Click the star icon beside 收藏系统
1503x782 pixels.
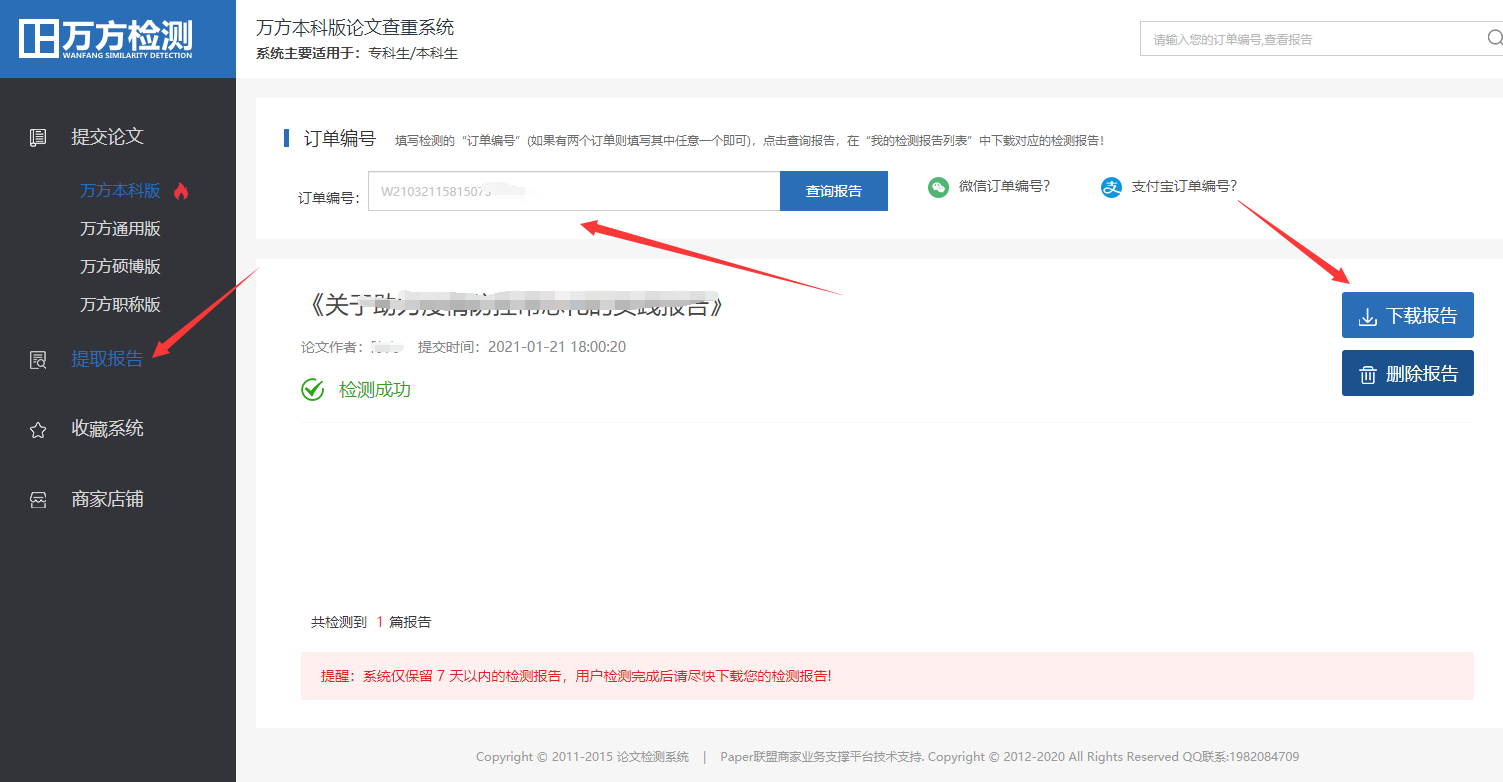tap(38, 430)
